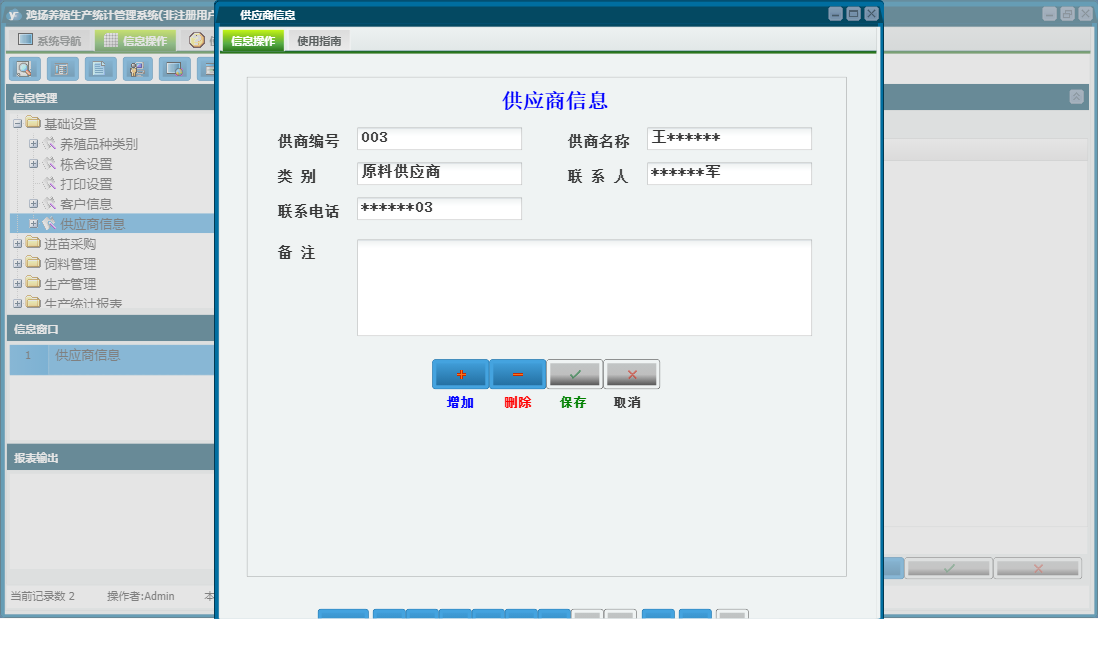Switch to the 使用指南 tab

pos(317,42)
